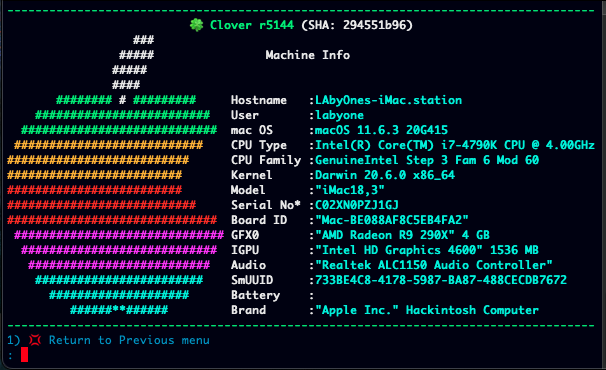The image size is (606, 370).
Task: Click the Brand label
Action: click(248, 310)
